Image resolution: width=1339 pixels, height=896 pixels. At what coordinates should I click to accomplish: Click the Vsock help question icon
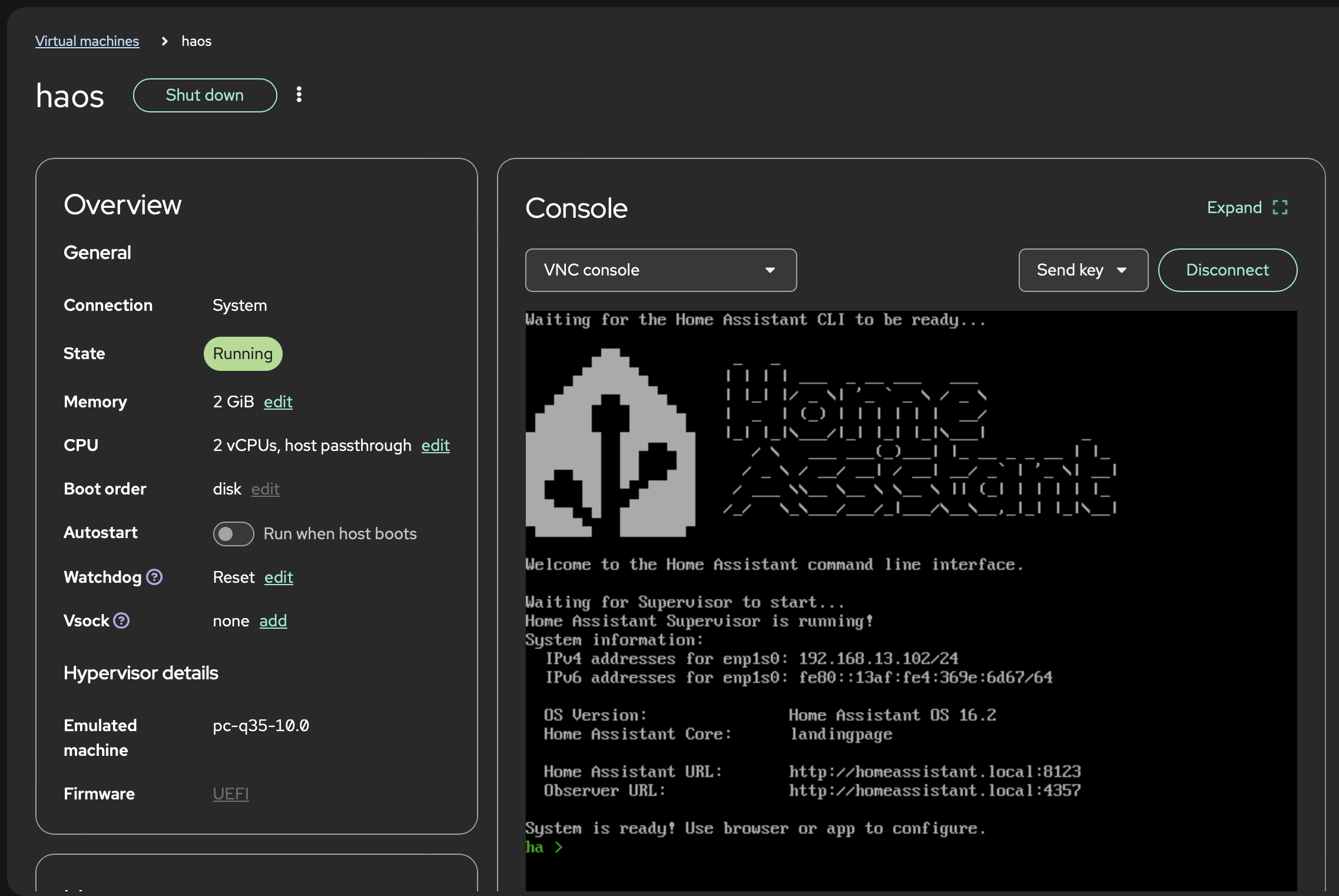click(121, 620)
